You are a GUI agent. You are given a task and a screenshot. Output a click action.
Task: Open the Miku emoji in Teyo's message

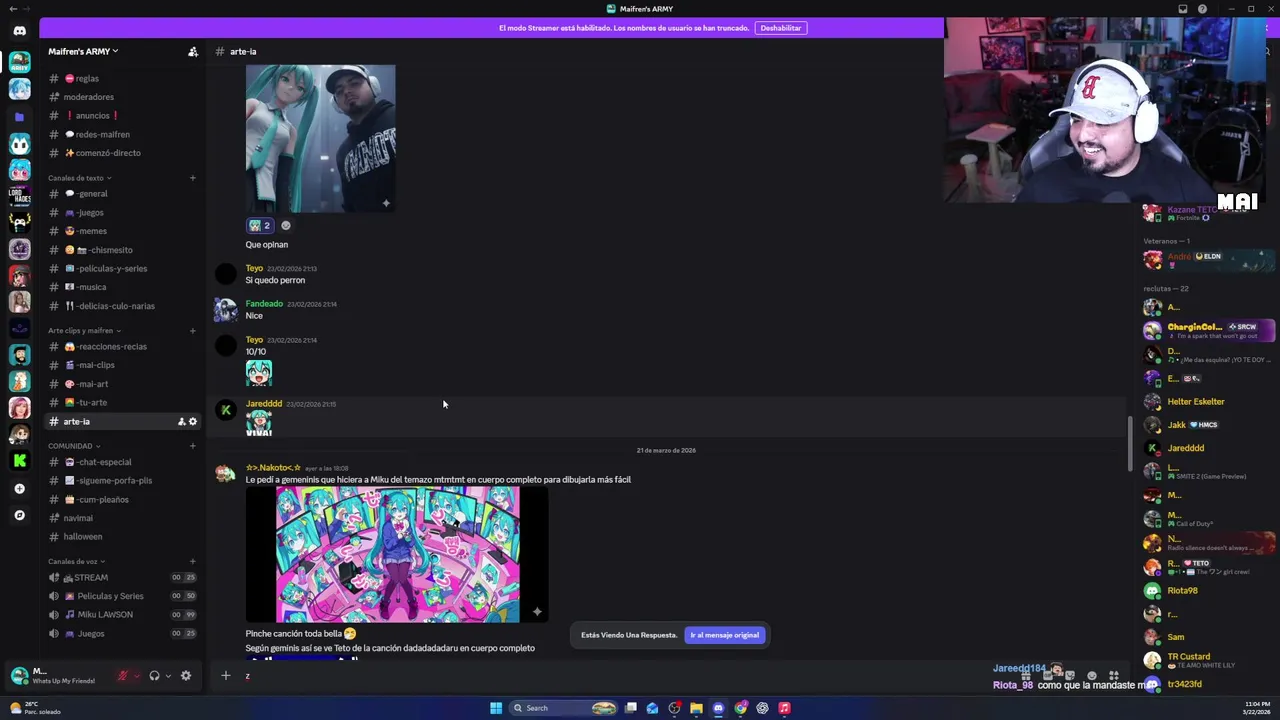coord(259,373)
